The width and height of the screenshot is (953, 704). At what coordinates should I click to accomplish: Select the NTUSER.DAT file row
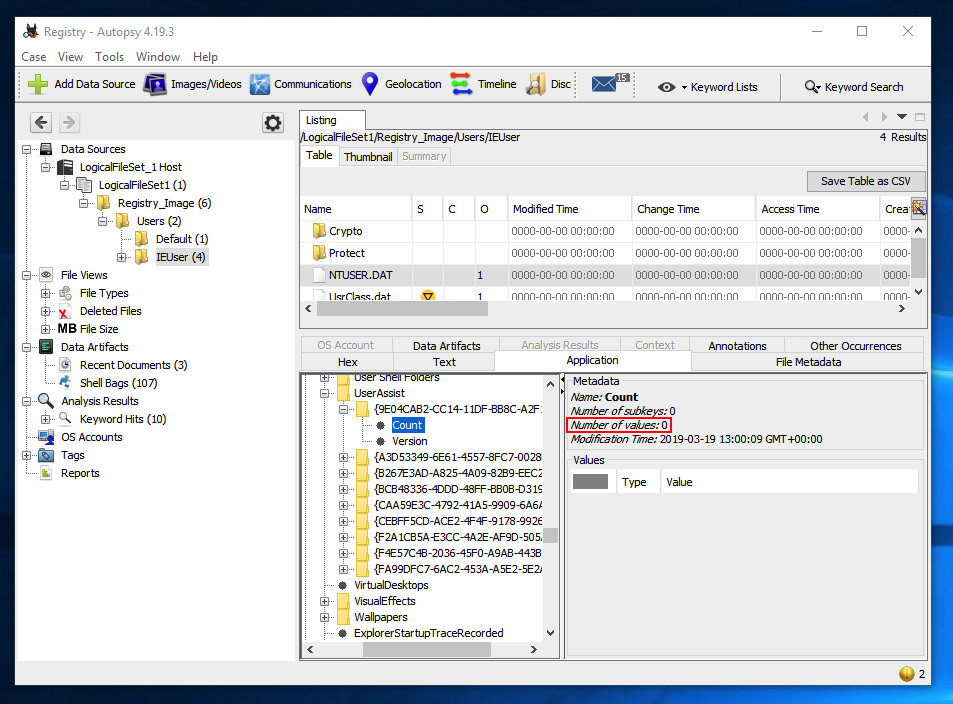(x=360, y=275)
